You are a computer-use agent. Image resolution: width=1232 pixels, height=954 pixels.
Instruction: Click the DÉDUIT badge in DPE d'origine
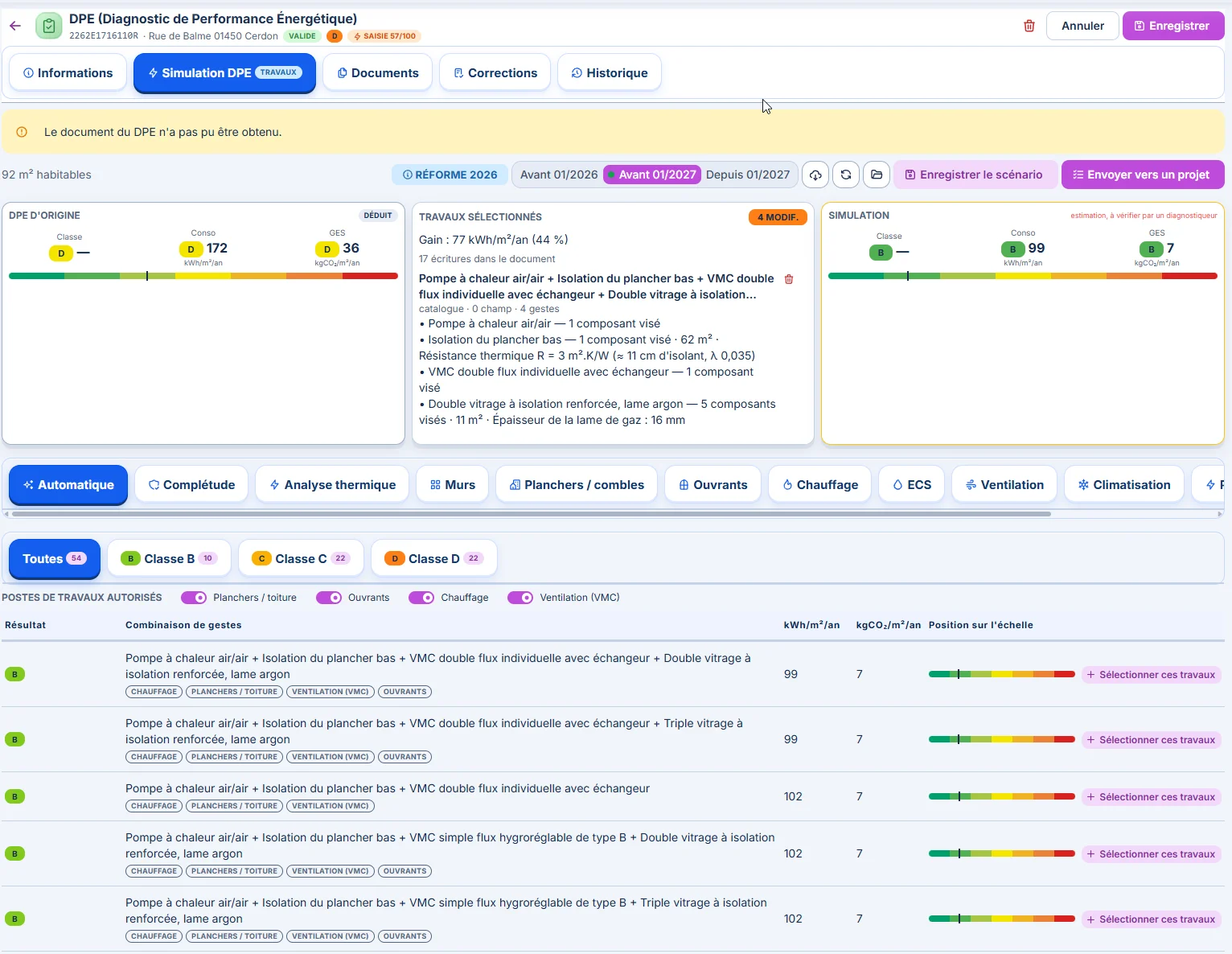coord(378,216)
